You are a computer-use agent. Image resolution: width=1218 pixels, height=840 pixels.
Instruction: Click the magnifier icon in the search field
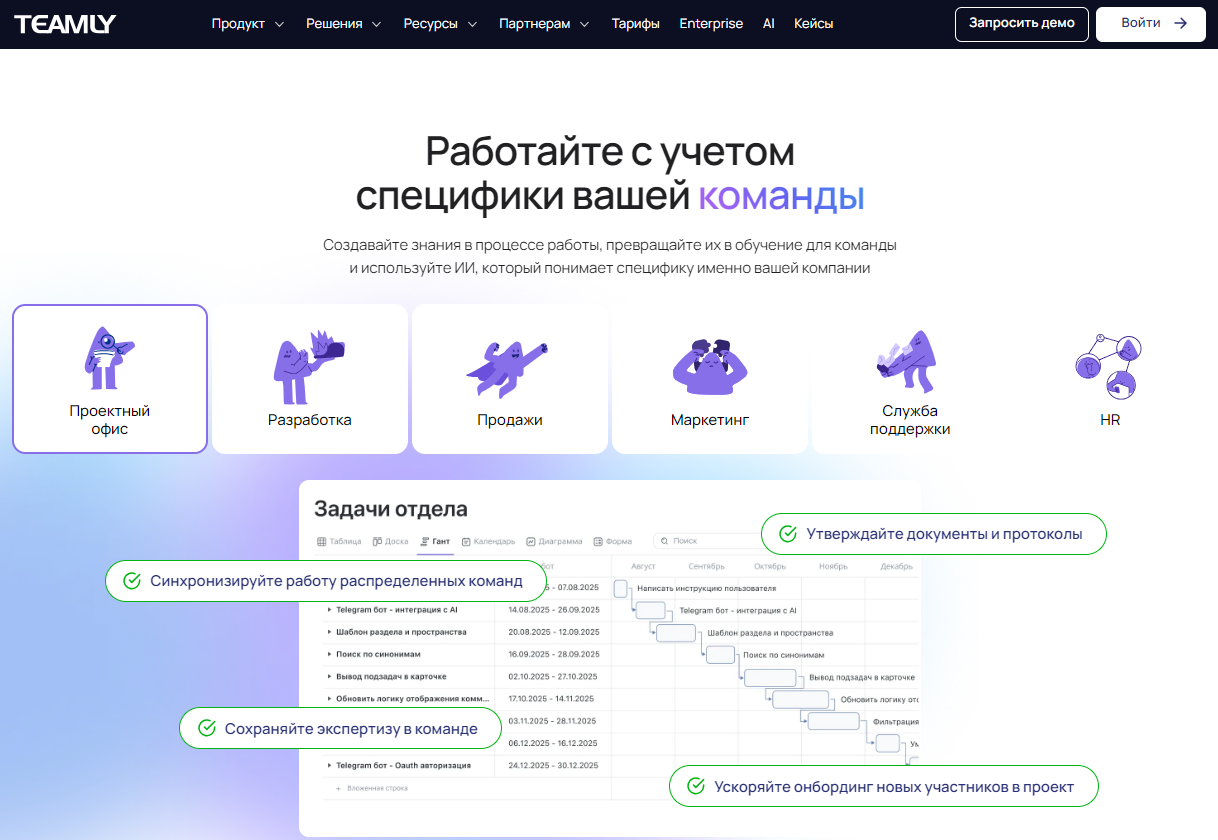665,540
